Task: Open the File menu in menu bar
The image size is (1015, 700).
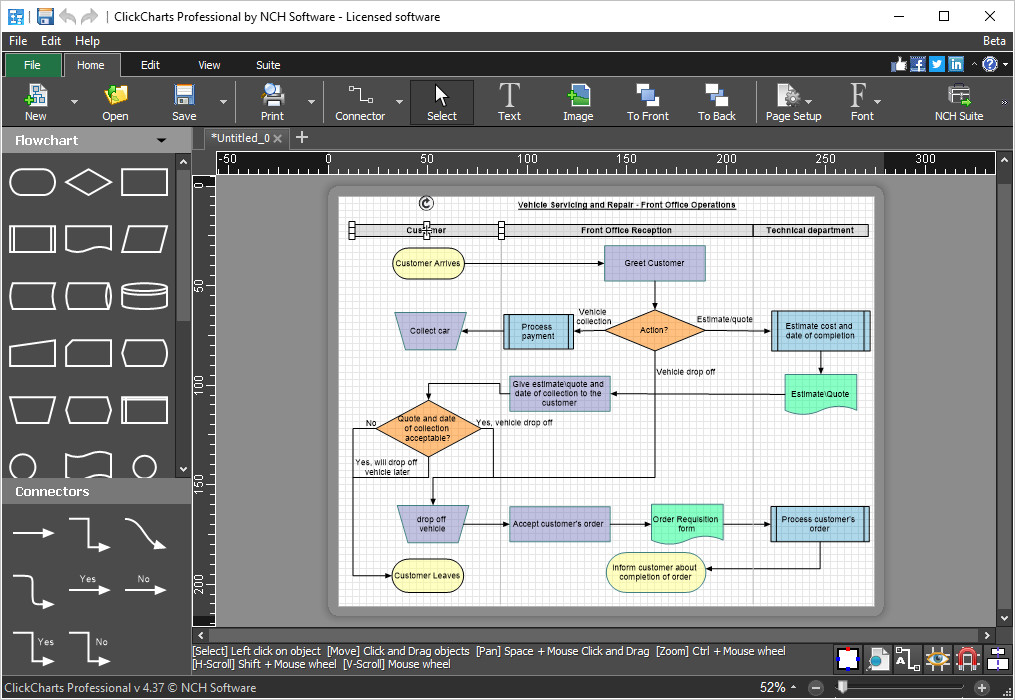Action: [18, 41]
